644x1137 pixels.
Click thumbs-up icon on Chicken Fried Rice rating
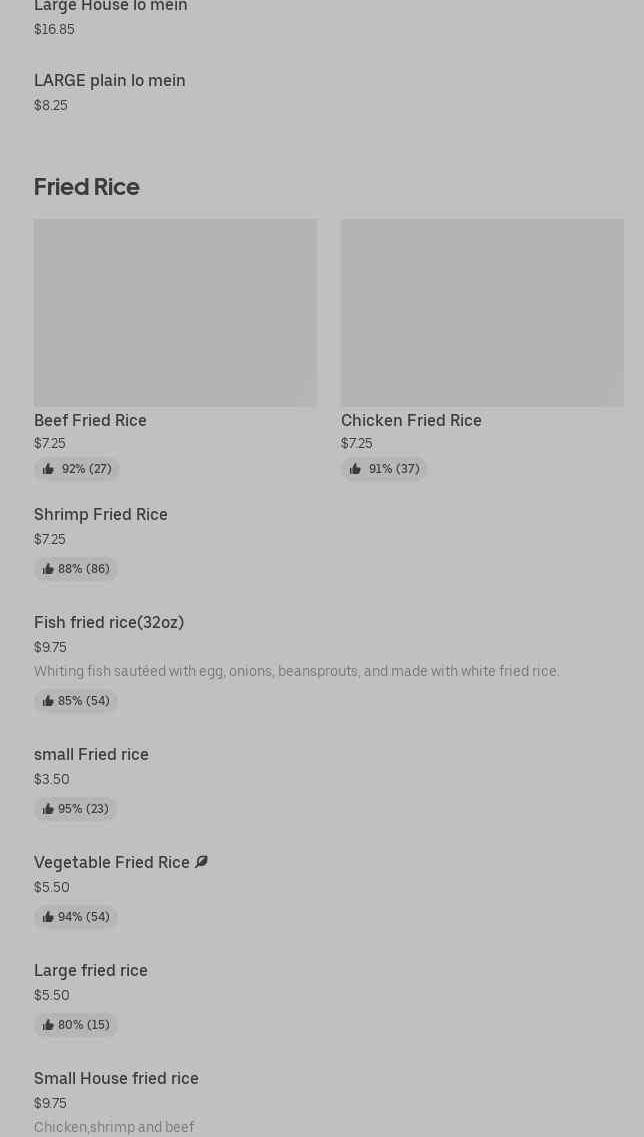click(355, 469)
